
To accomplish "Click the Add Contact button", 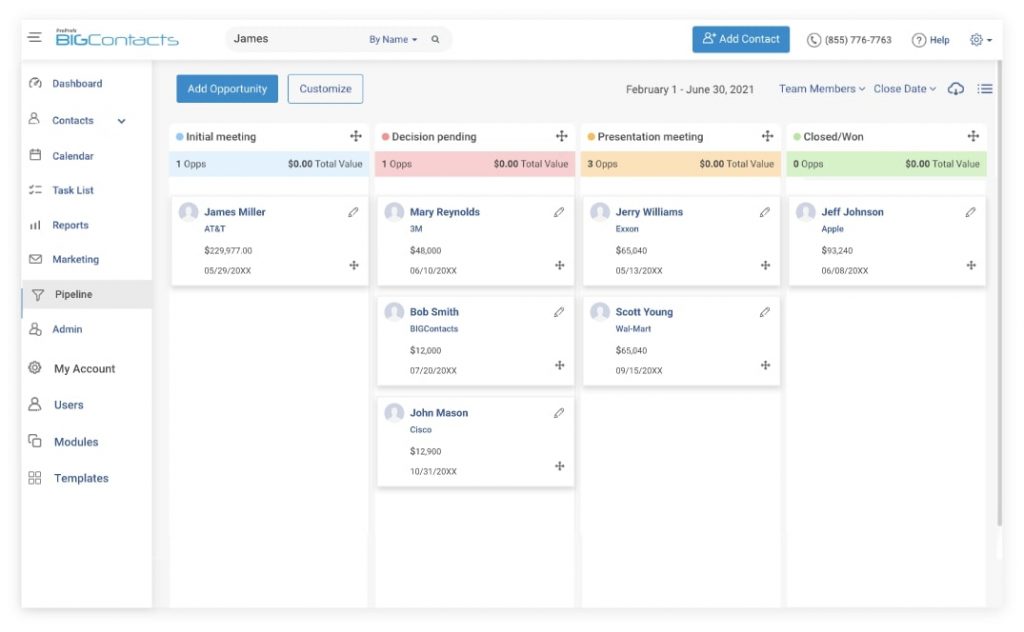I will pos(741,39).
